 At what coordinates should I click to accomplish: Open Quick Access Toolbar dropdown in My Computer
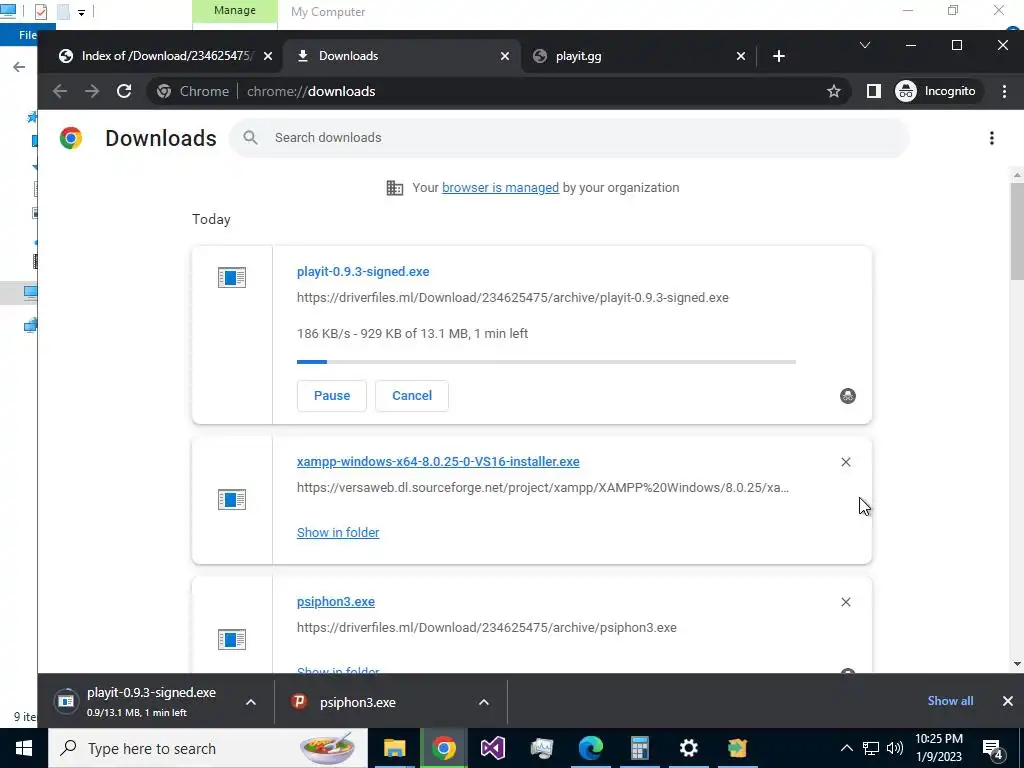[81, 12]
